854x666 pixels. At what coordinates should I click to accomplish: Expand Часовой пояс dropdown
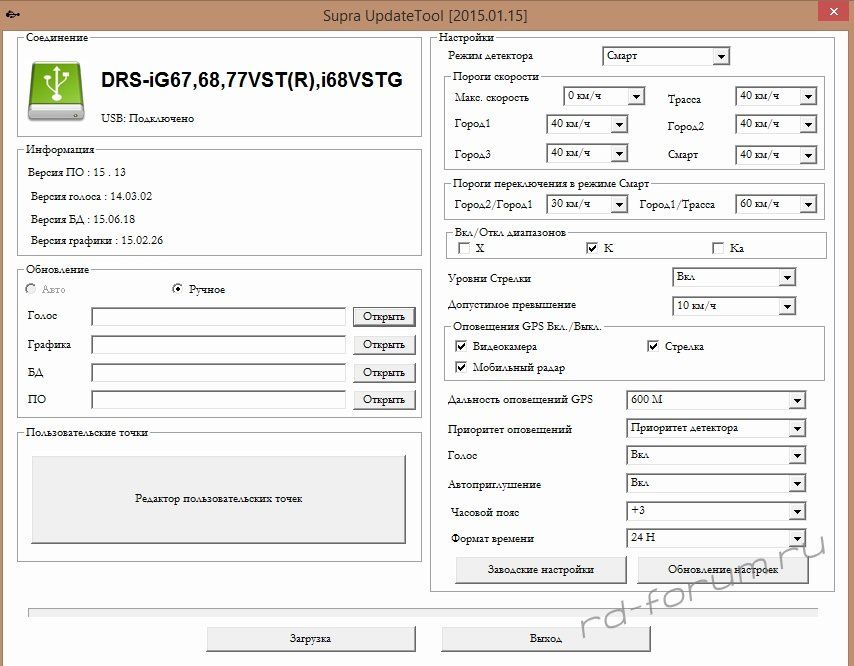pyautogui.click(x=716, y=511)
